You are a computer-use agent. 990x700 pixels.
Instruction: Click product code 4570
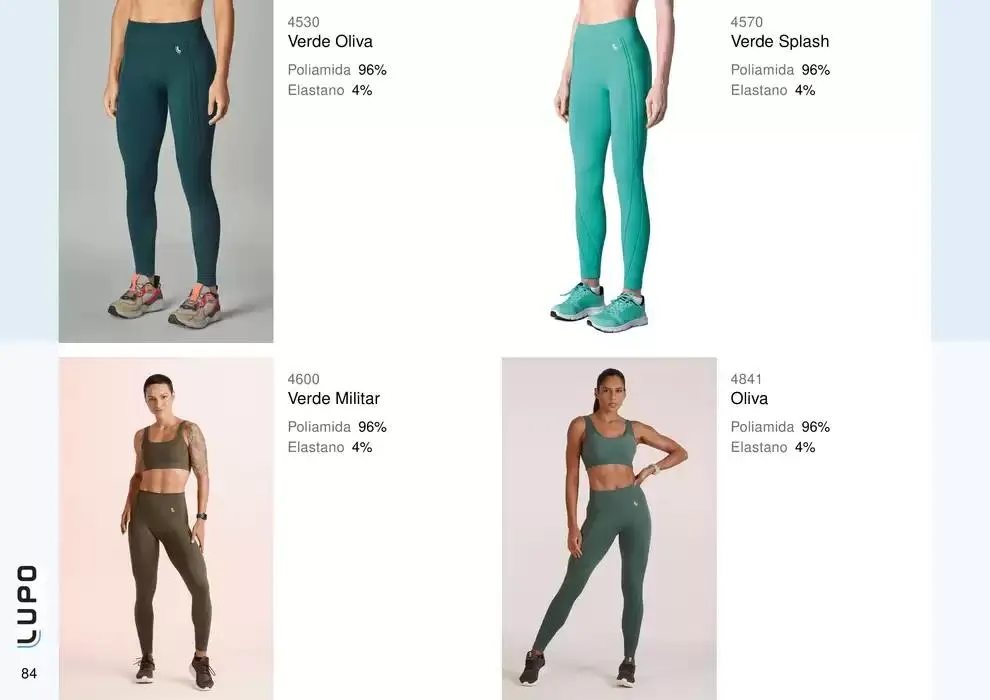[747, 22]
